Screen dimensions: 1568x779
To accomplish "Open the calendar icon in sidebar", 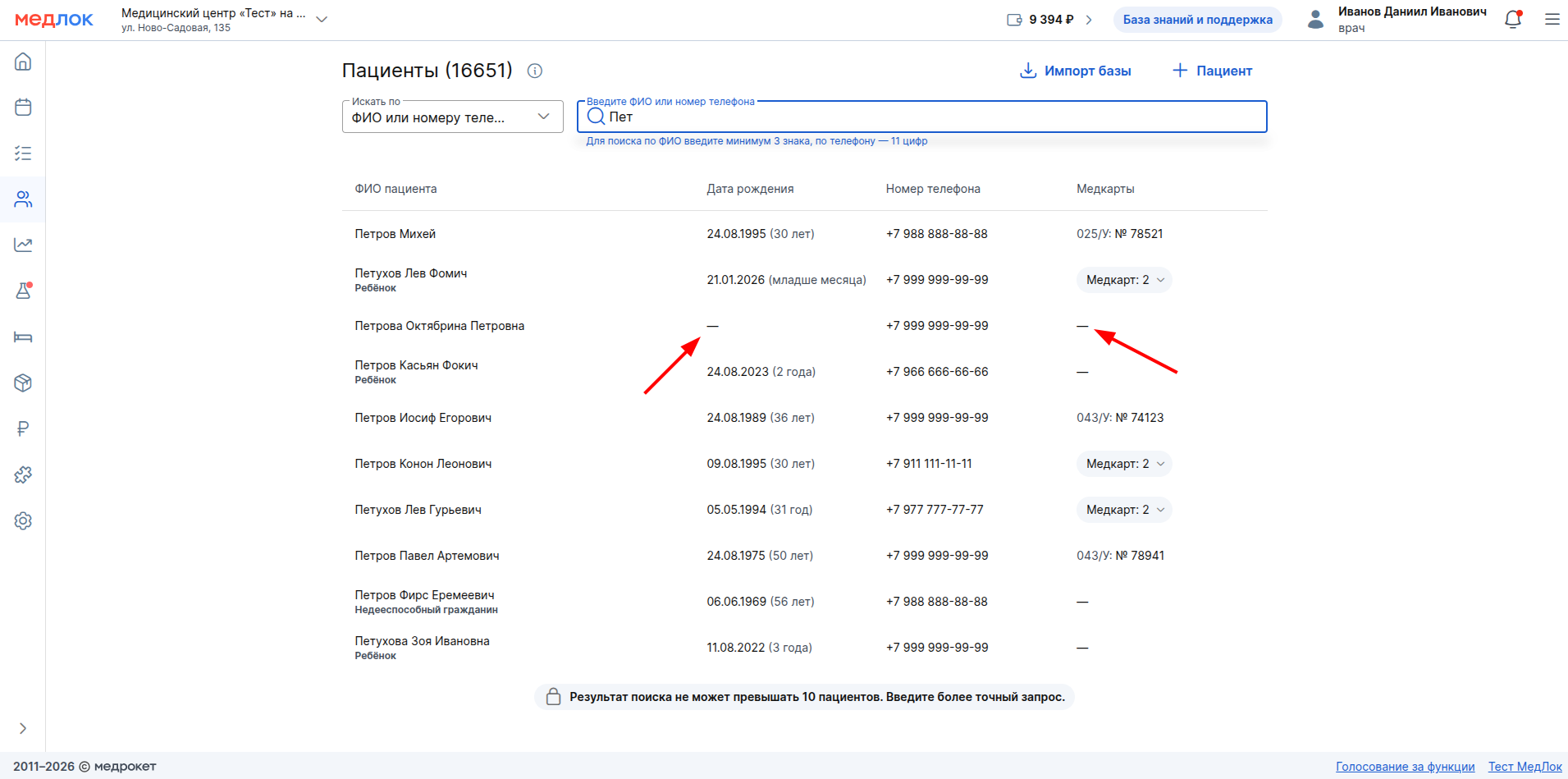I will (23, 108).
